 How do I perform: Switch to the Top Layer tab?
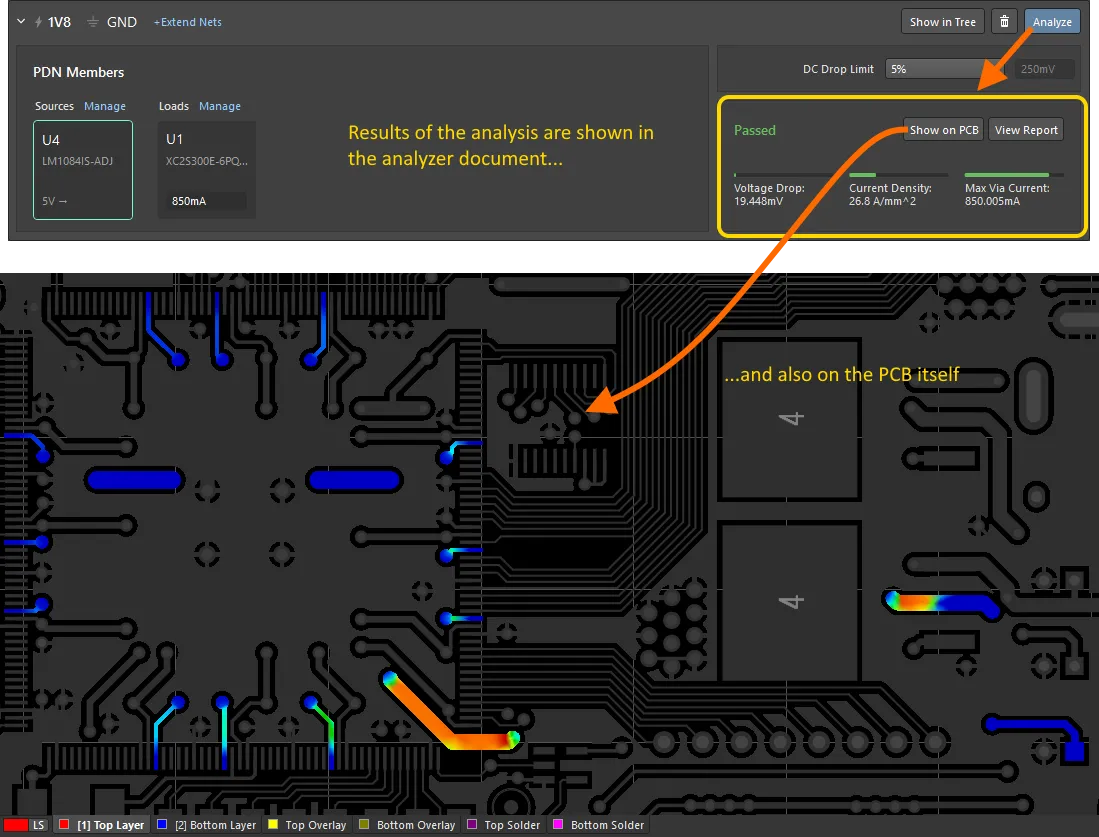click(x=111, y=826)
